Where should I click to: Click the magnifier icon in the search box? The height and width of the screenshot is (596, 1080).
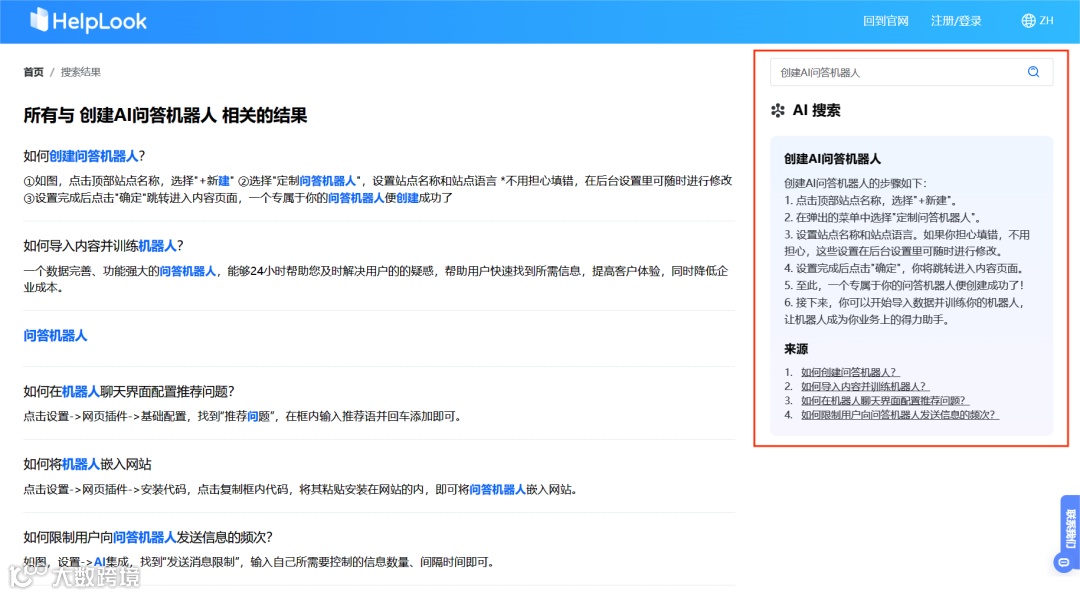(x=1033, y=71)
